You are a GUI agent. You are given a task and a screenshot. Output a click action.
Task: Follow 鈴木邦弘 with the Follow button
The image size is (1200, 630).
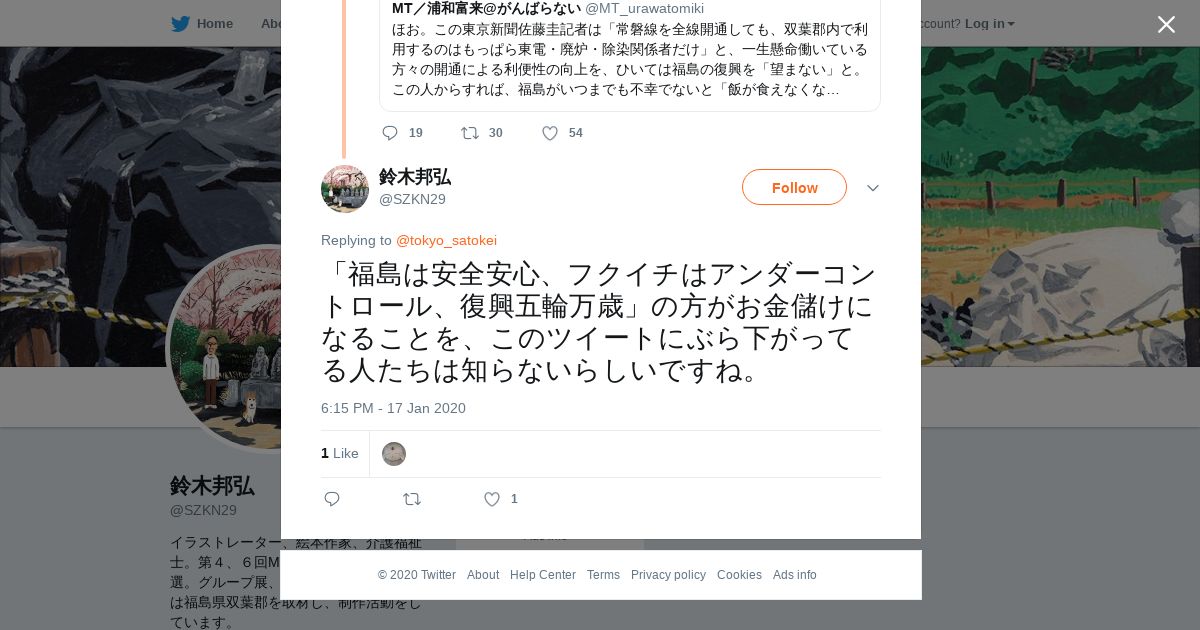pos(794,187)
